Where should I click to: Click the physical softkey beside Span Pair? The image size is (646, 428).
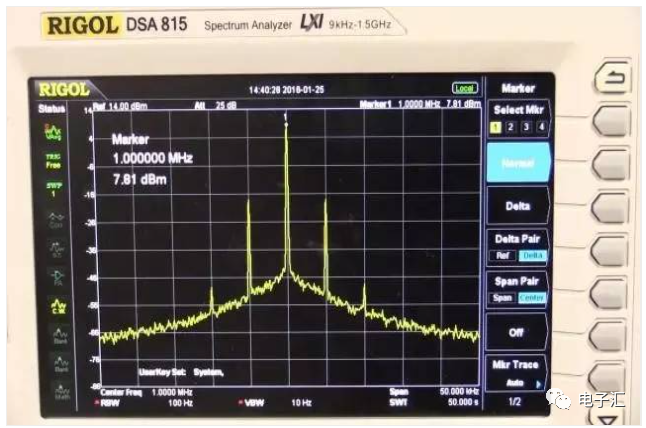tap(609, 294)
